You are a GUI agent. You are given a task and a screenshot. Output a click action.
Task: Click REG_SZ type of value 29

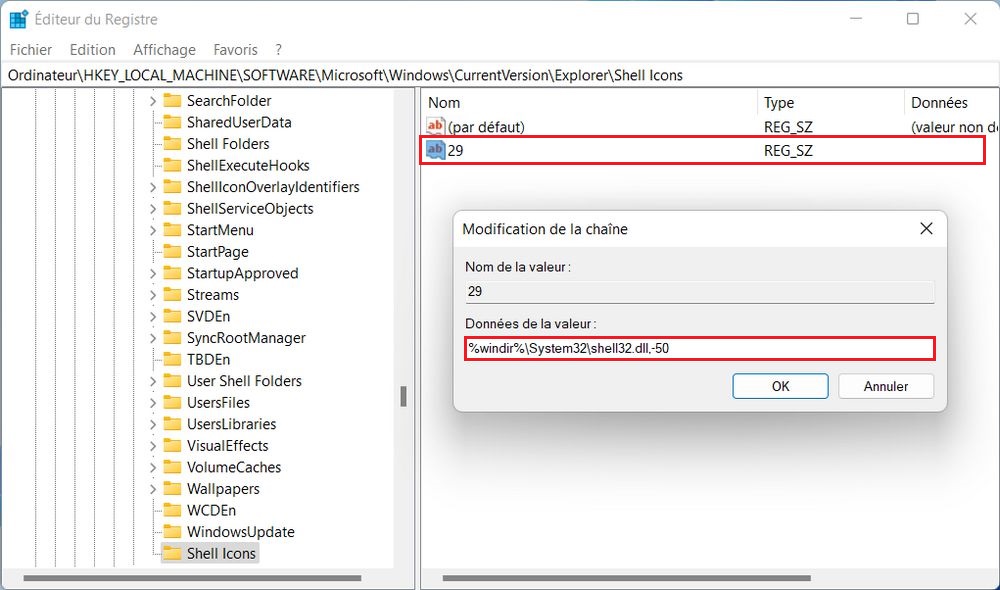(x=788, y=151)
